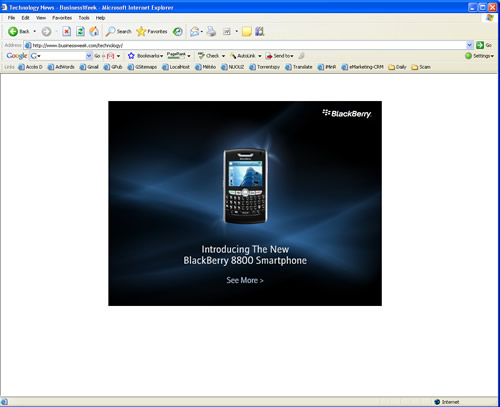Expand the address bar dropdown list
Viewport: 500px width, 407px height.
pos(469,45)
